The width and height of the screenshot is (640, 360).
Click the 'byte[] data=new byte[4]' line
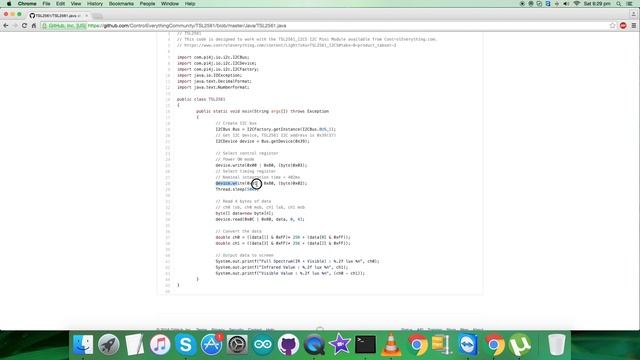(244, 213)
